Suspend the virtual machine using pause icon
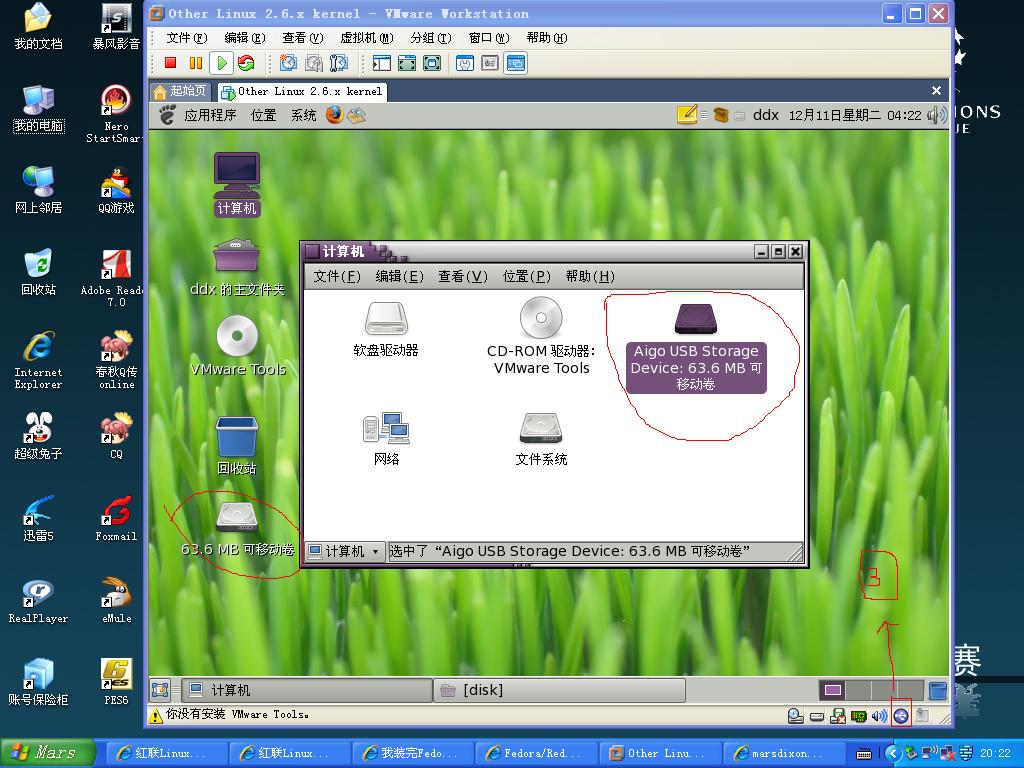The width and height of the screenshot is (1024, 768). [195, 63]
